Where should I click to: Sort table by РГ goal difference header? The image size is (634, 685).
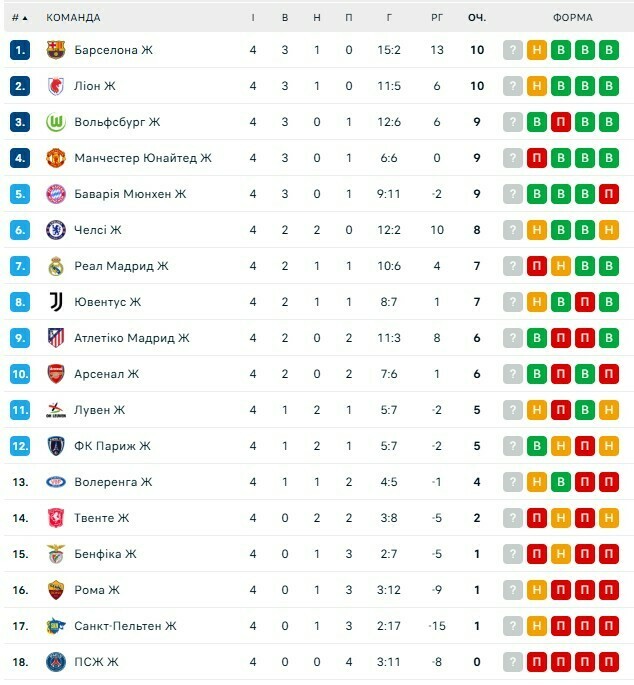pyautogui.click(x=437, y=18)
